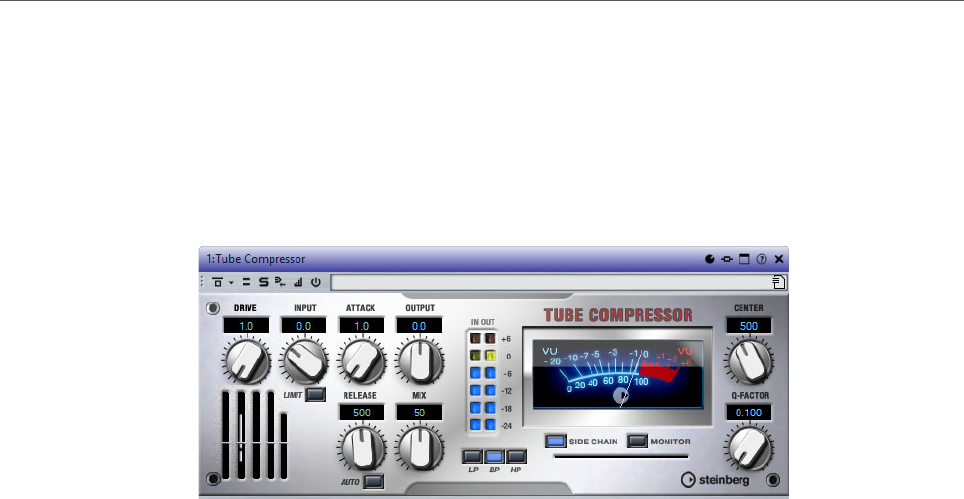The image size is (964, 499).
Task: Click the two-bar bypass icon in toolbar
Action: (x=246, y=282)
